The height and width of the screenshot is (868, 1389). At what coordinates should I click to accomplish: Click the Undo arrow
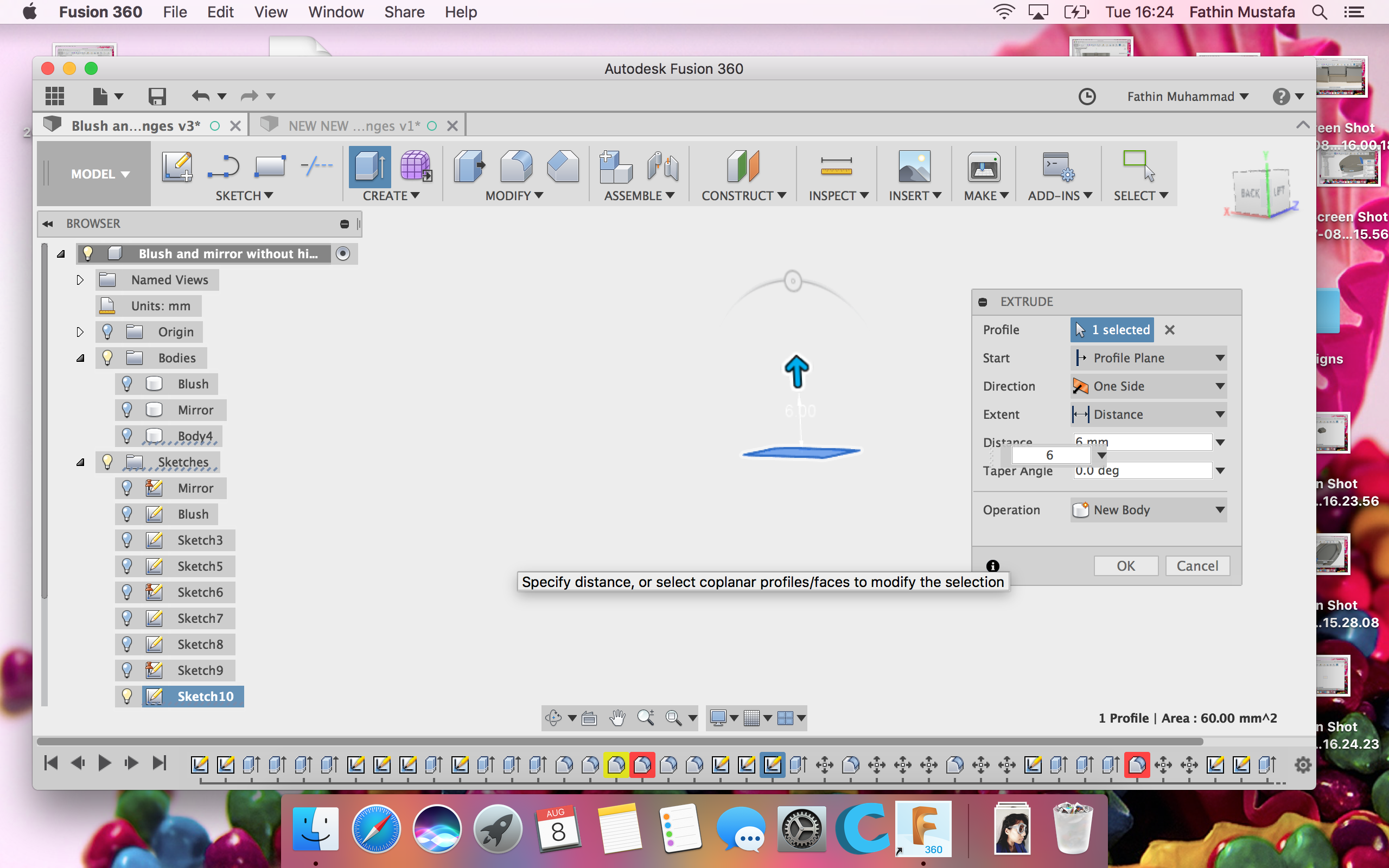click(x=200, y=96)
